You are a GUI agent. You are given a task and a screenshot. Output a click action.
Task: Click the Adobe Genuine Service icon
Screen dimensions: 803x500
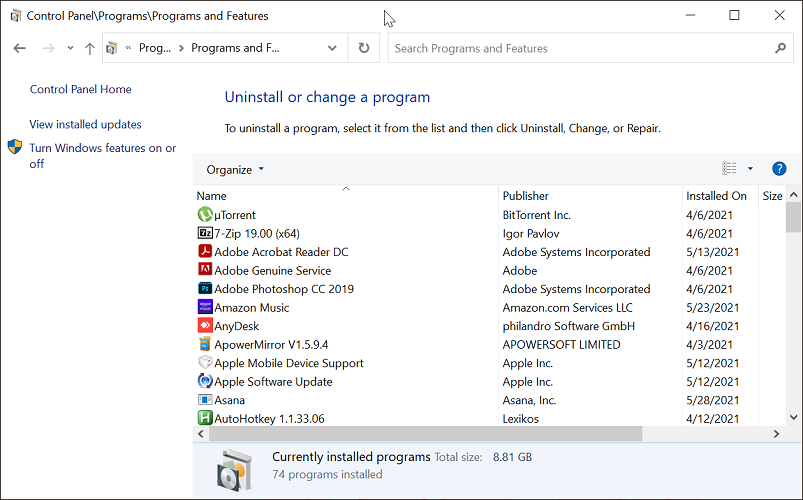[205, 269]
